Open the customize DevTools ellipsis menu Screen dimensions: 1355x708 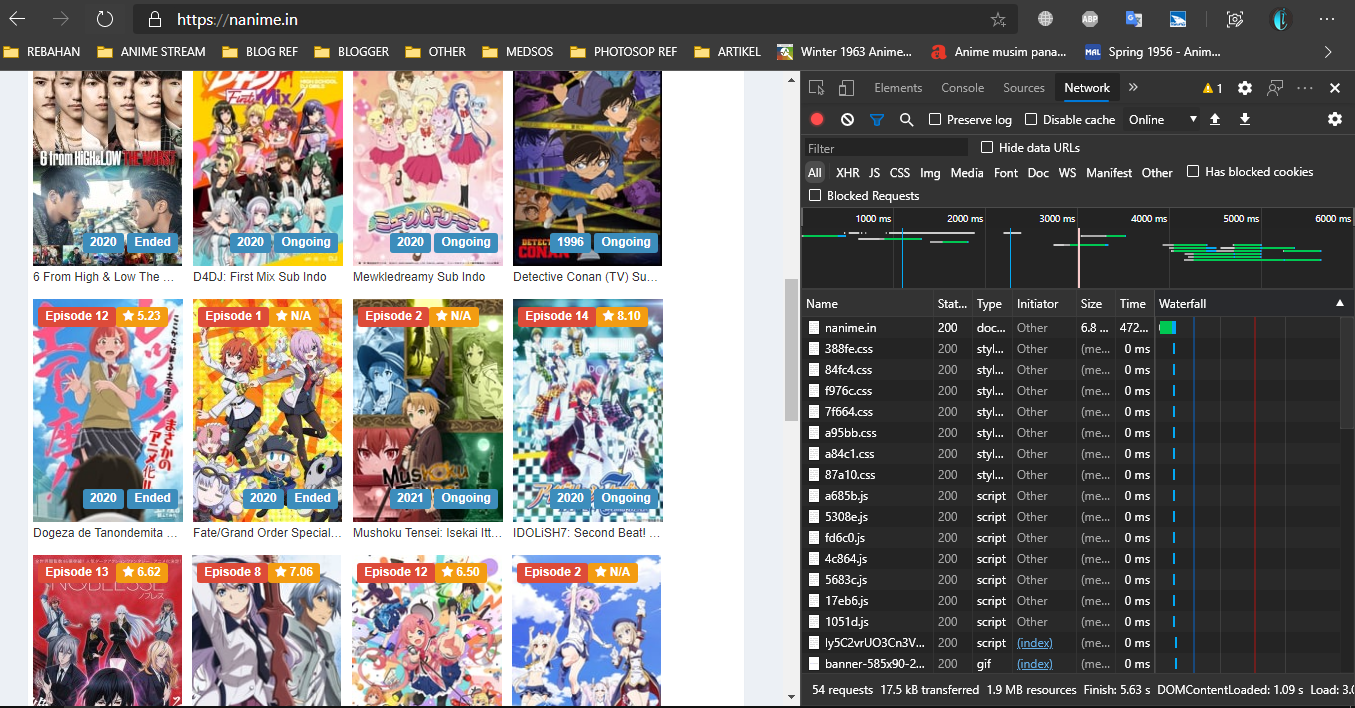pos(1305,88)
